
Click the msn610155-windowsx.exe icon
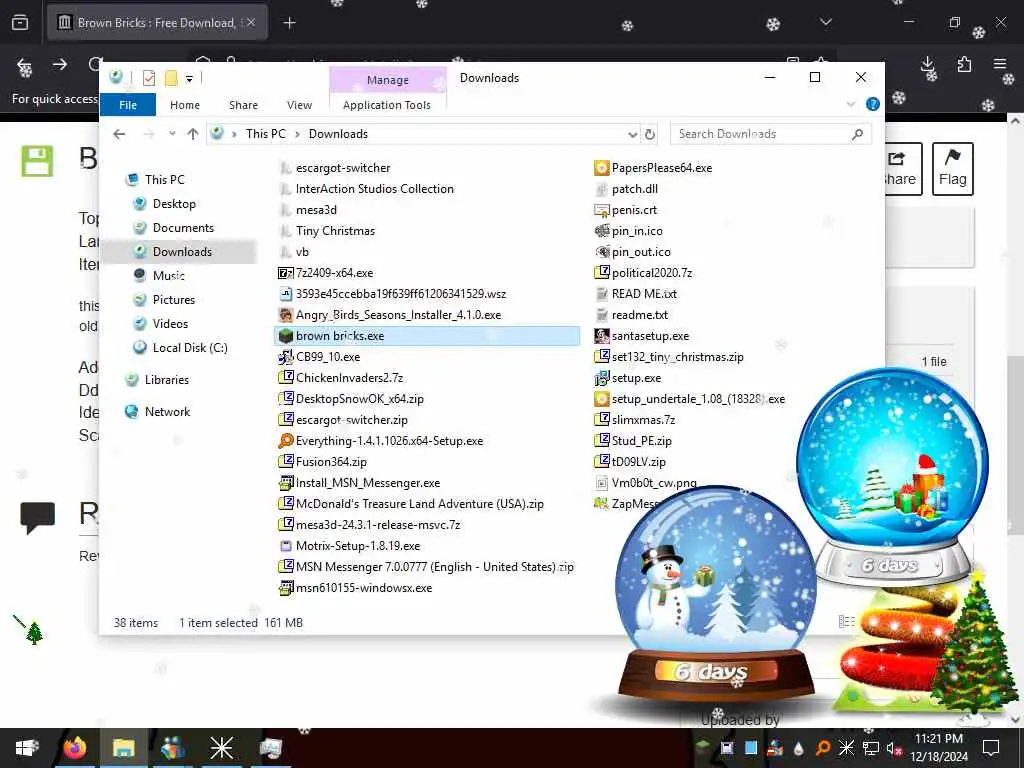pyautogui.click(x=285, y=588)
